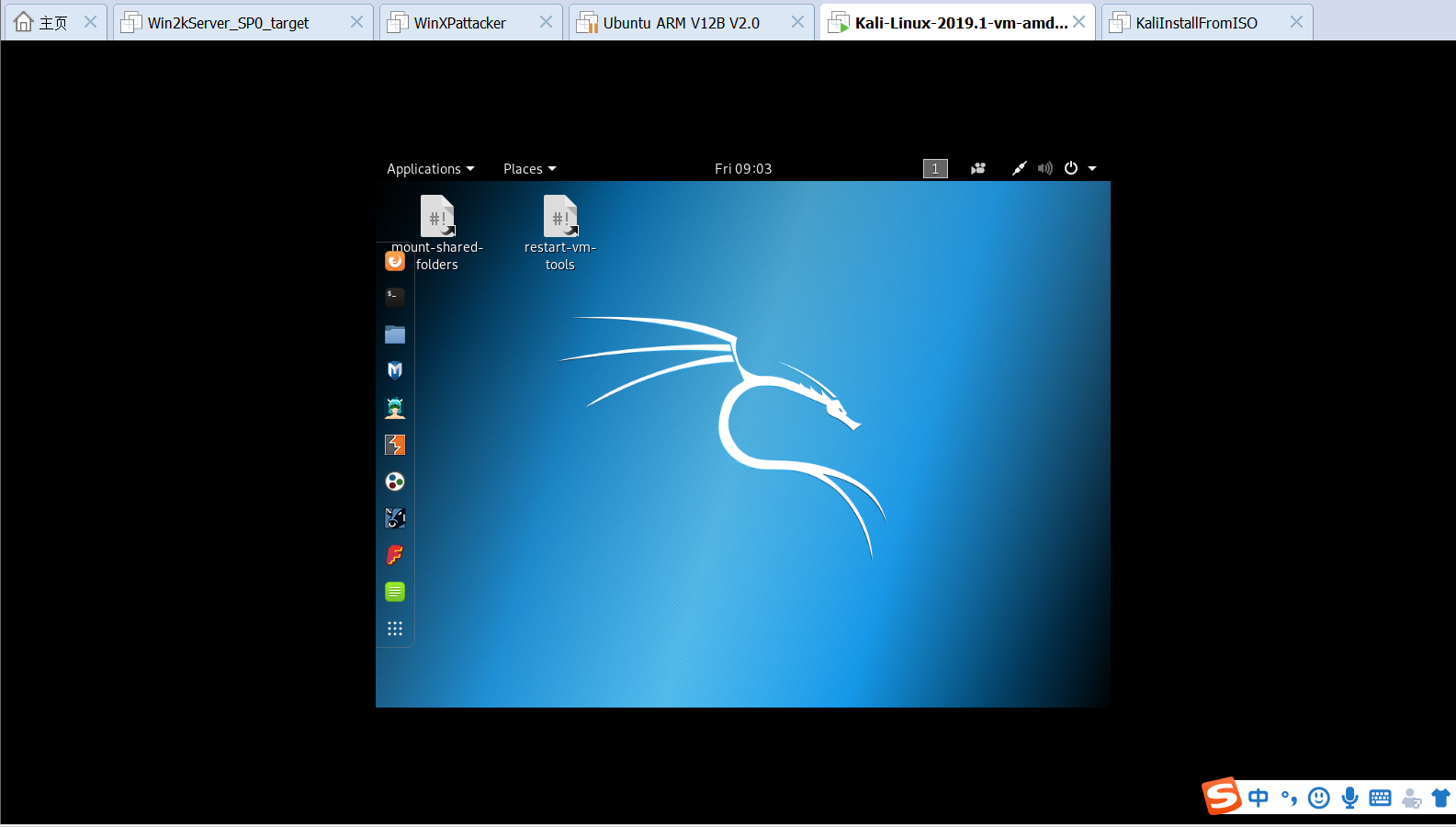Launch the Faraday IDE red F icon
The width and height of the screenshot is (1456, 827).
[x=395, y=555]
